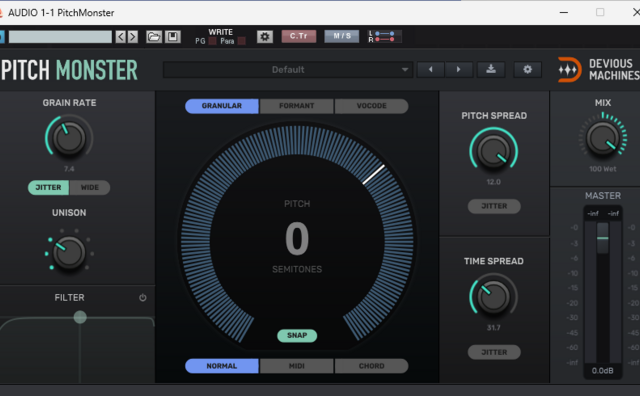Click the Mix knob
640x396 pixels.
point(603,139)
